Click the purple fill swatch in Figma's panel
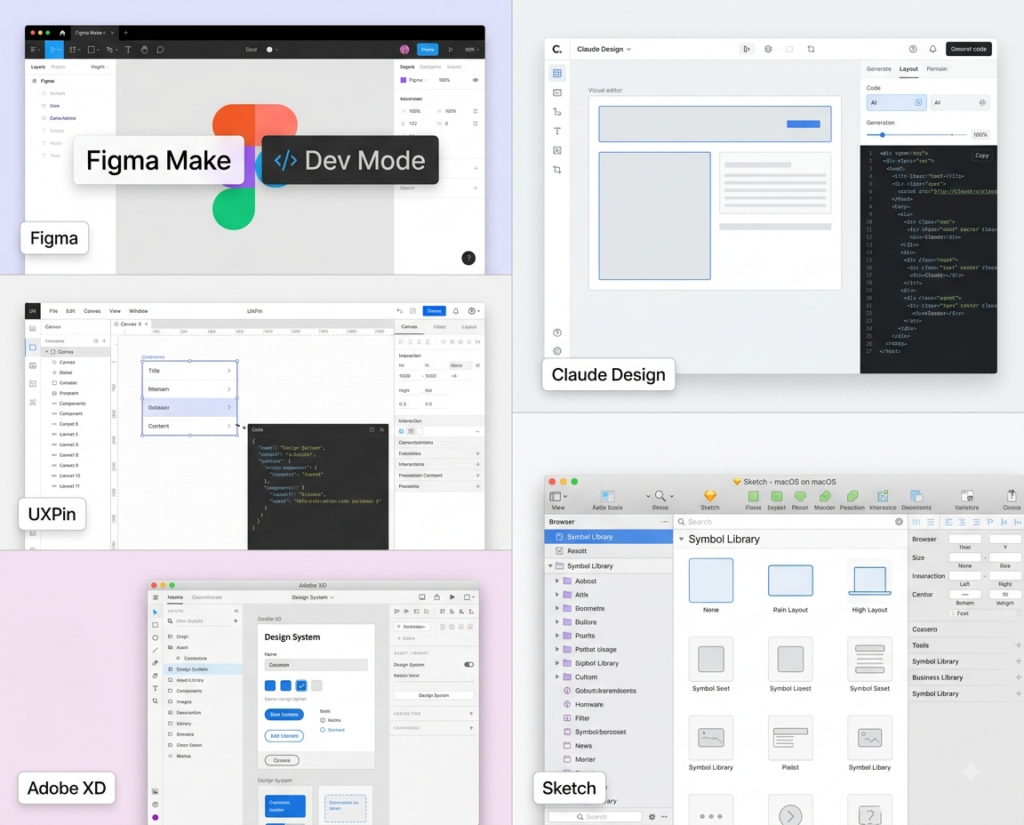The height and width of the screenshot is (825, 1024). point(403,80)
